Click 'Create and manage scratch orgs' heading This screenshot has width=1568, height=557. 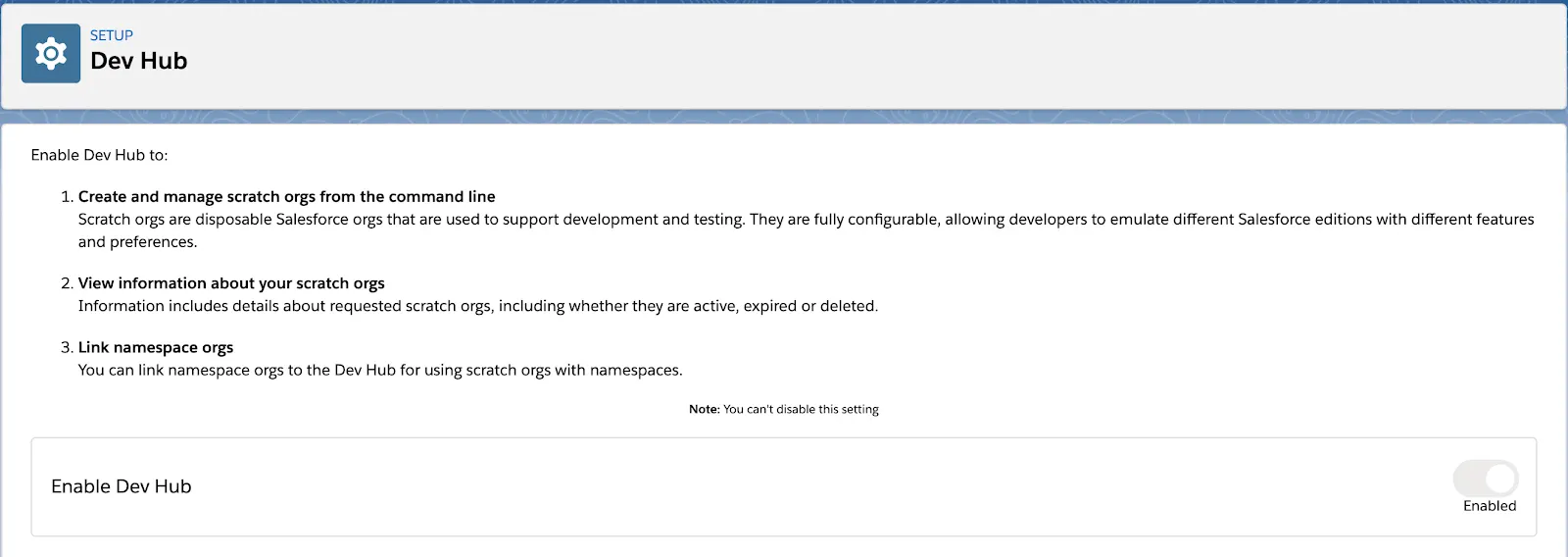point(287,197)
